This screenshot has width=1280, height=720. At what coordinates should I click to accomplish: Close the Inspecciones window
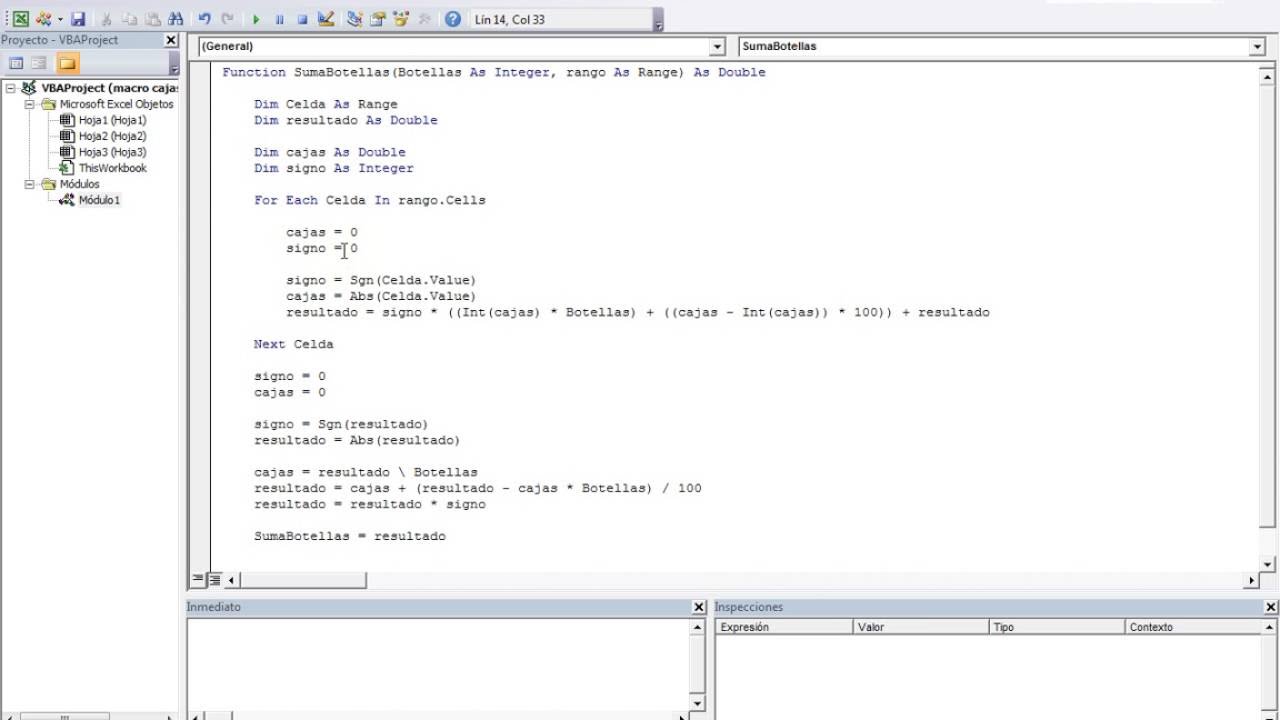1271,607
